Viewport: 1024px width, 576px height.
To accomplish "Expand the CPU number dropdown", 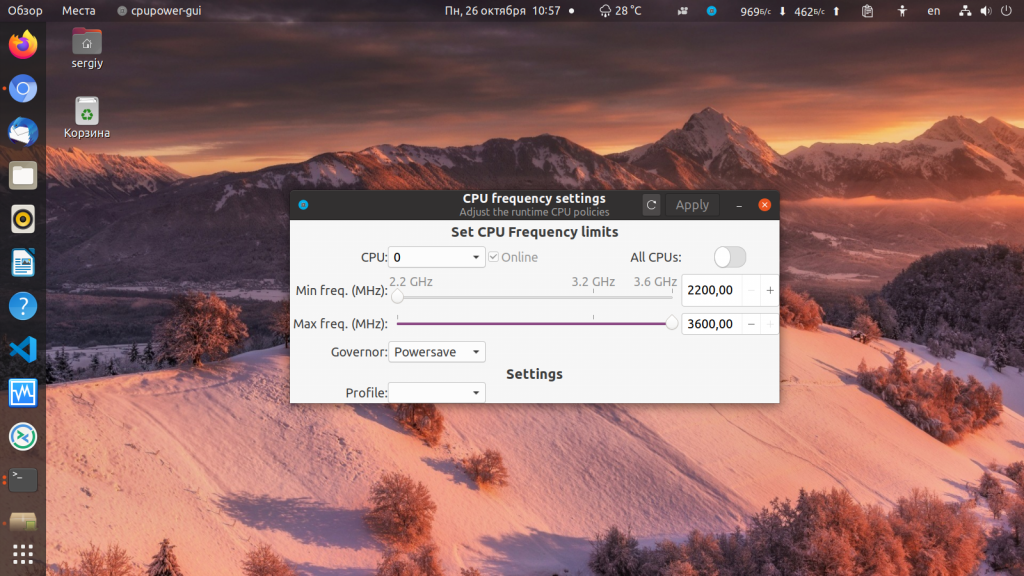I will [x=436, y=257].
